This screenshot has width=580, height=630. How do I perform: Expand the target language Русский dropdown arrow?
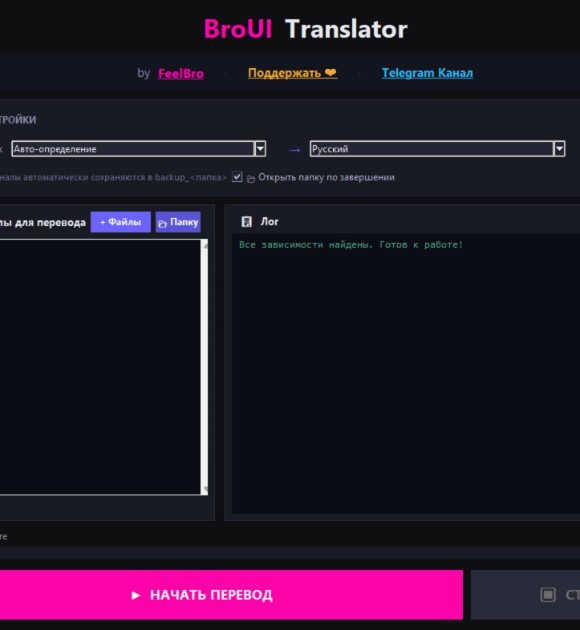[x=559, y=149]
